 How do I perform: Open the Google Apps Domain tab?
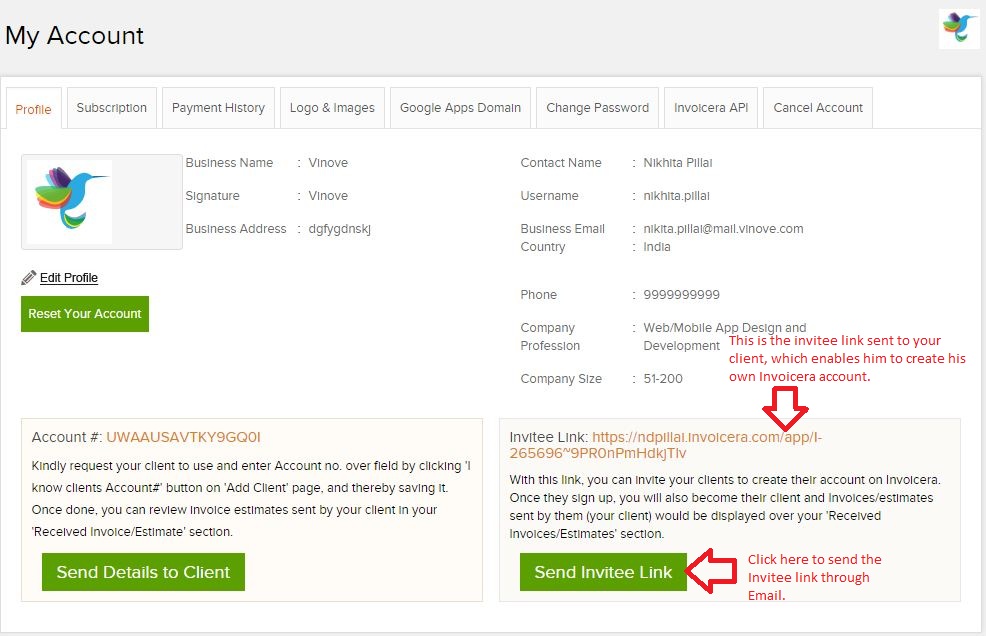point(460,108)
